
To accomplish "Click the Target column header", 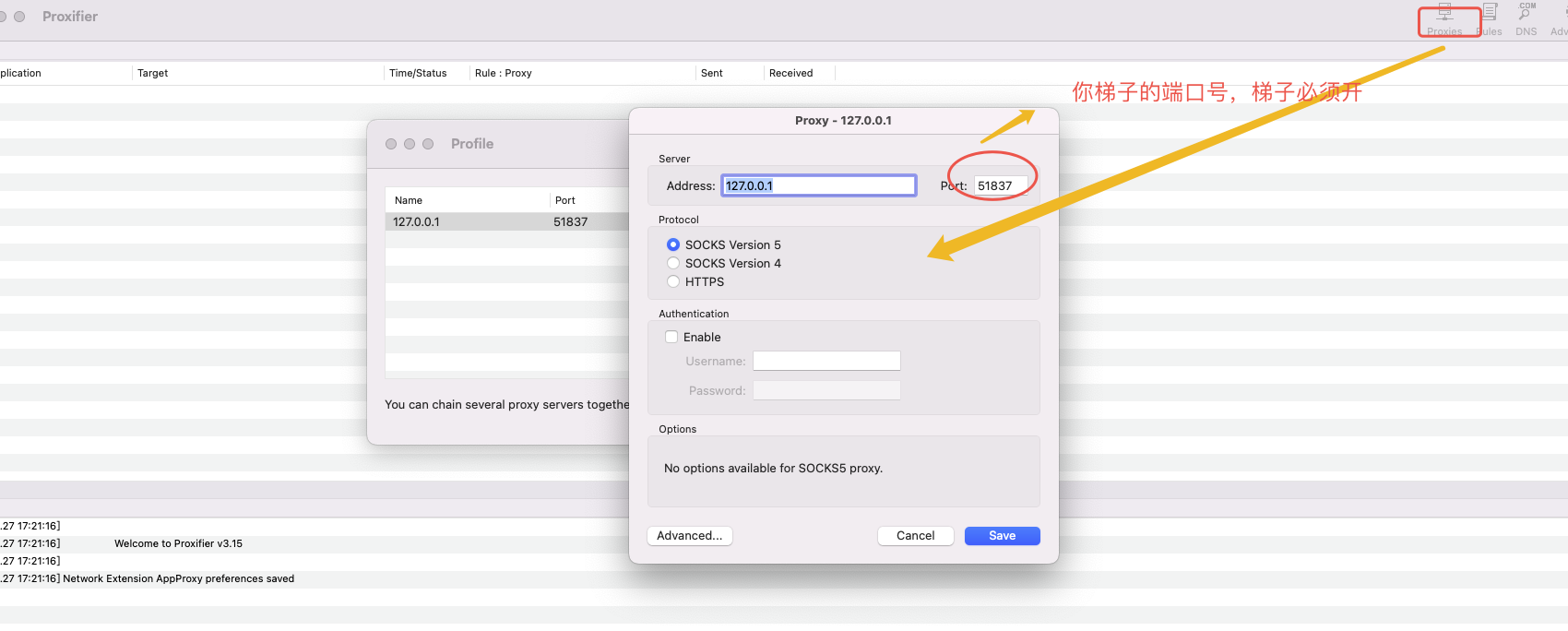I will (x=153, y=73).
